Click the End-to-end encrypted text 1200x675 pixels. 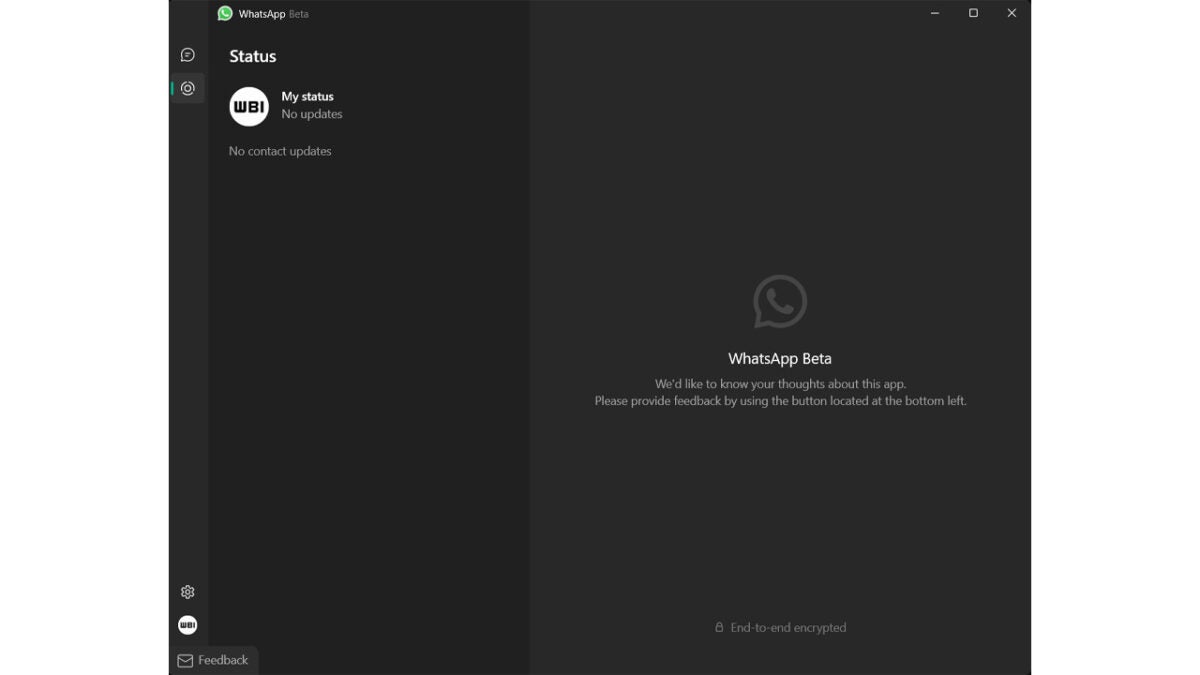coord(788,628)
